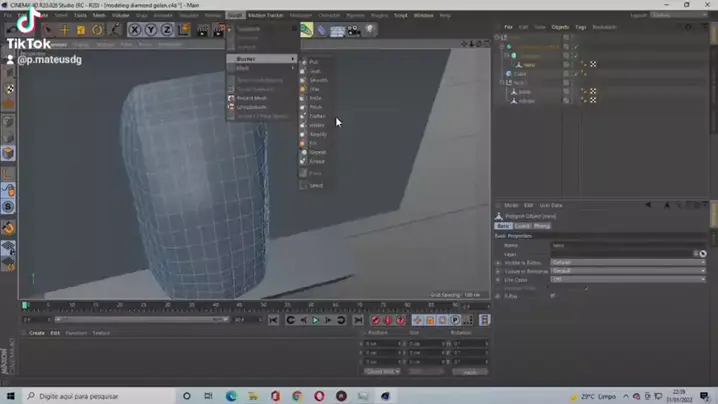718x404 pixels.
Task: Toggle the X axis lock icon
Action: pyautogui.click(x=134, y=30)
